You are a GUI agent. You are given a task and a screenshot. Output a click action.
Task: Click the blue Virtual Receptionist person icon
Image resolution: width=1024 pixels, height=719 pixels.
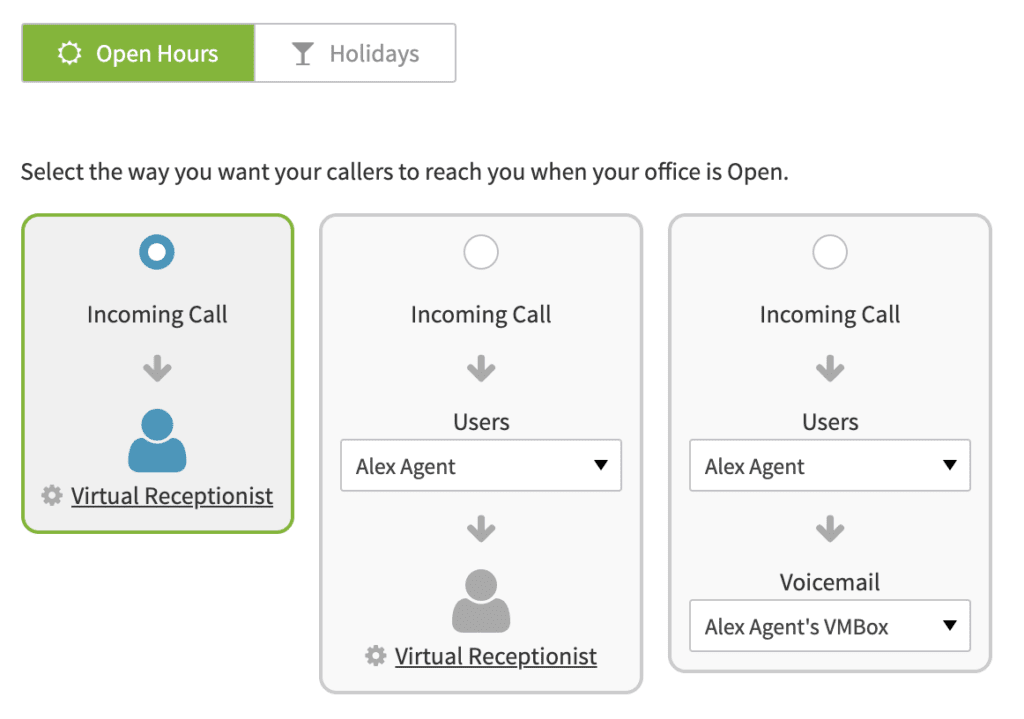pyautogui.click(x=157, y=441)
